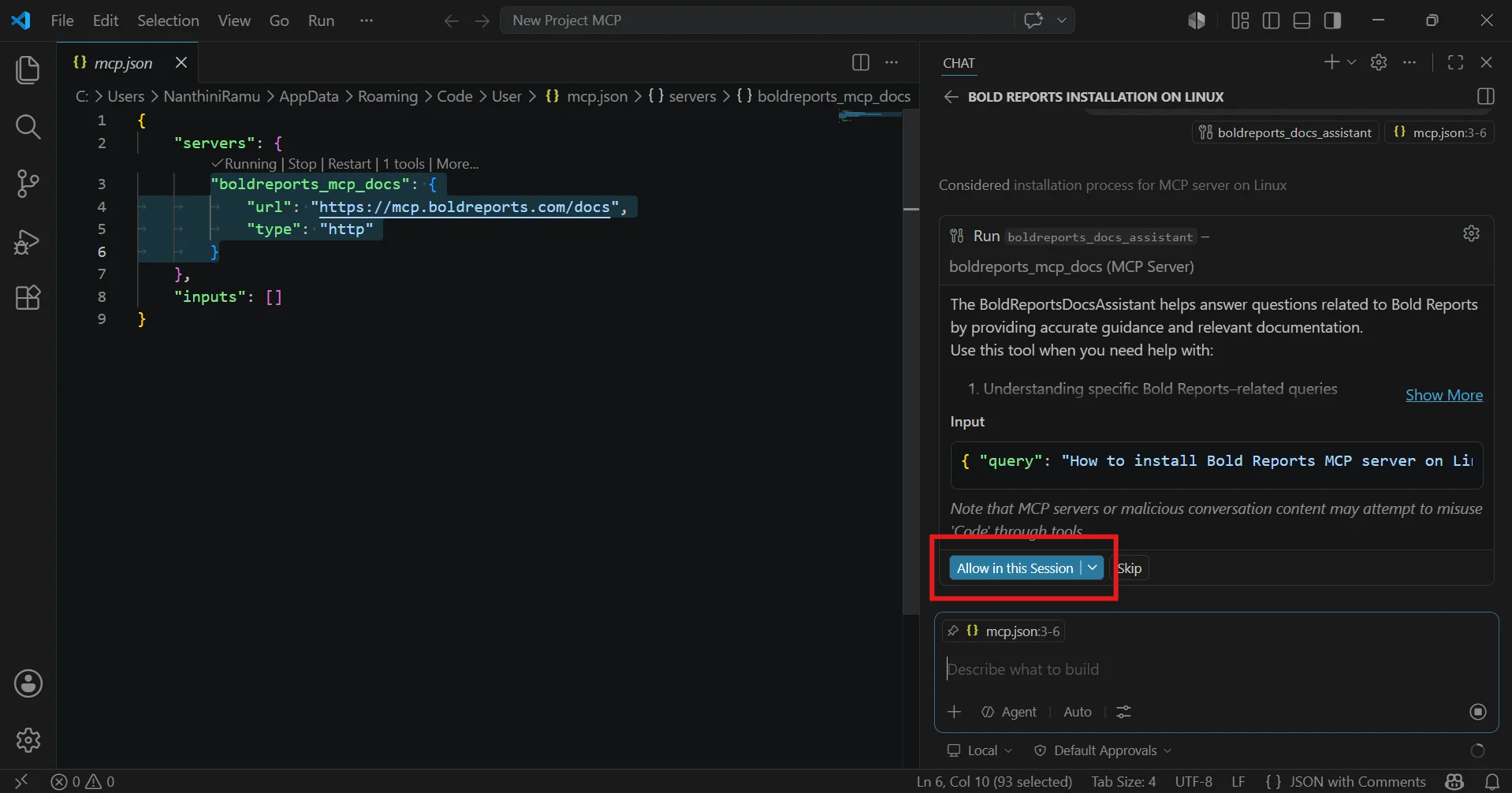The width and height of the screenshot is (1512, 793).
Task: Open the View menu
Action: click(234, 20)
